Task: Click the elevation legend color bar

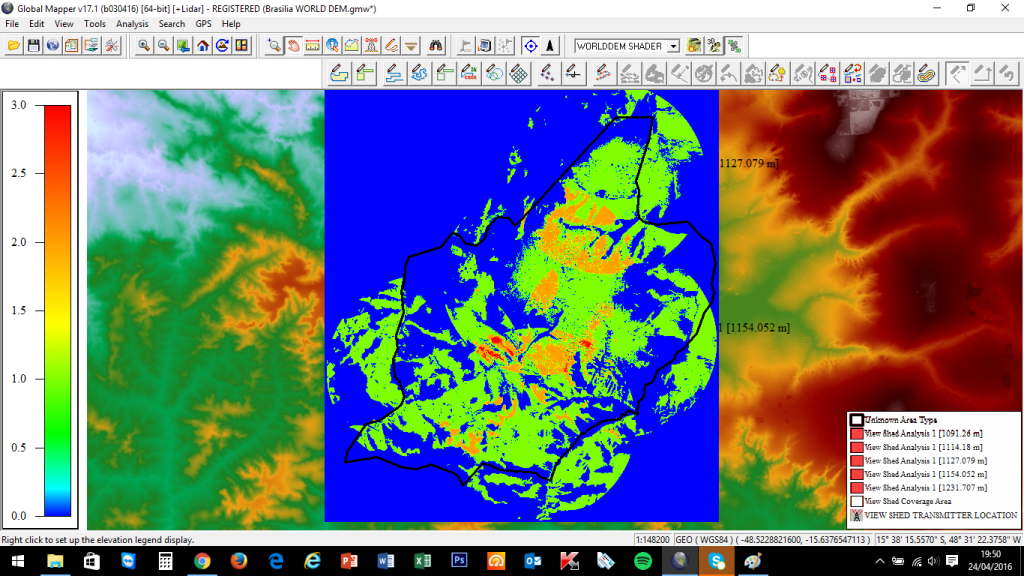Action: click(x=58, y=310)
